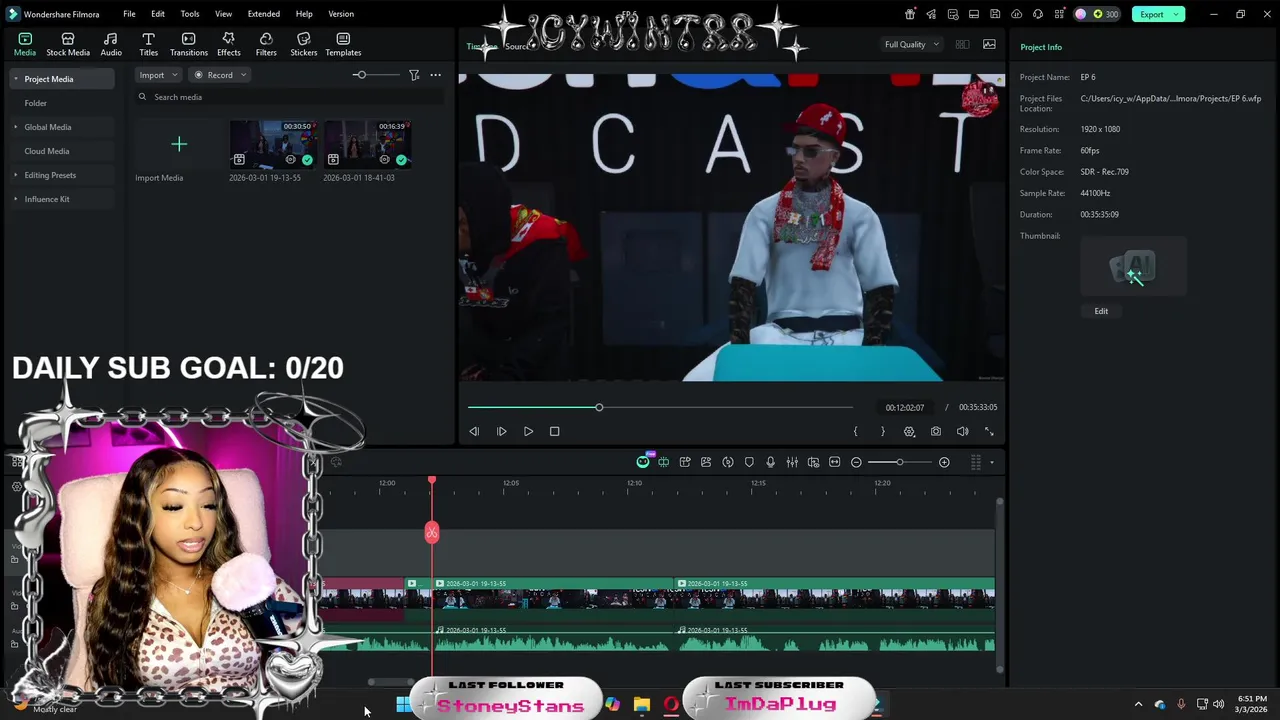Click the zoom-to-fit timeline icon

834,462
